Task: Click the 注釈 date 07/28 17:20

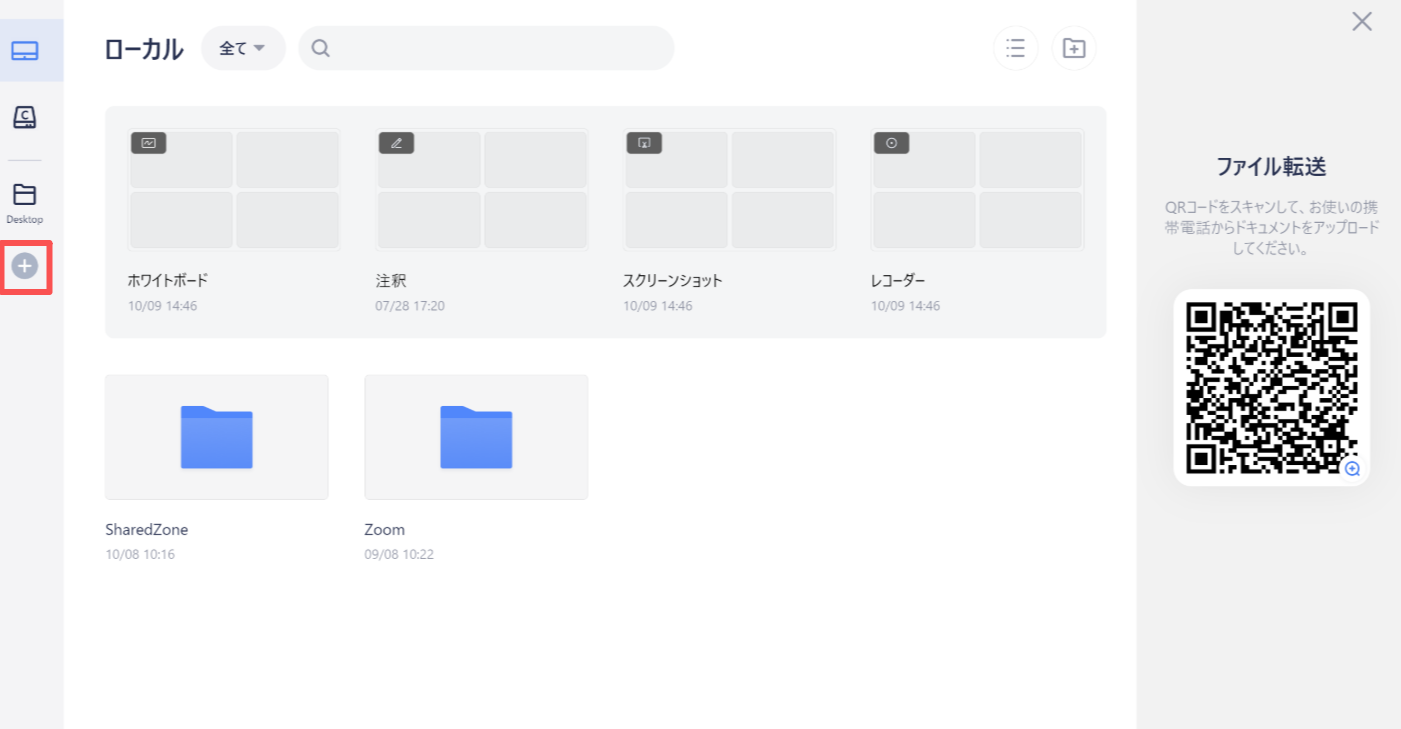Action: coord(410,306)
